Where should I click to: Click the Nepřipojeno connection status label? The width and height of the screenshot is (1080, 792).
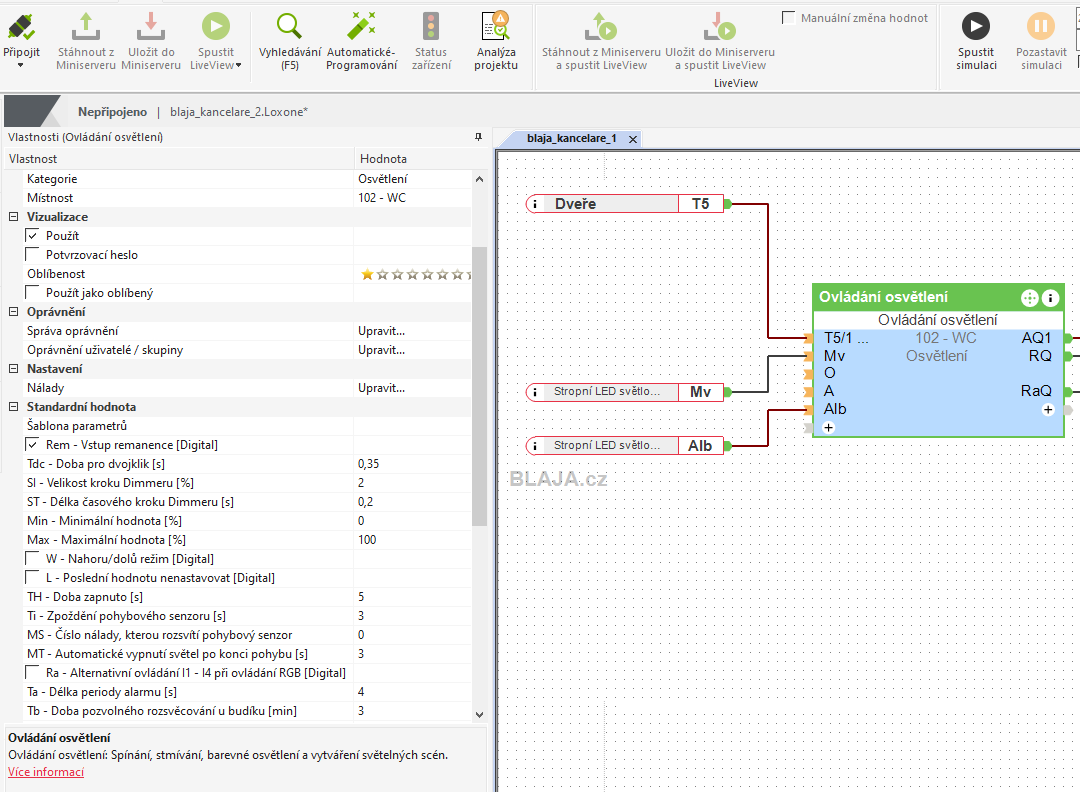click(112, 112)
